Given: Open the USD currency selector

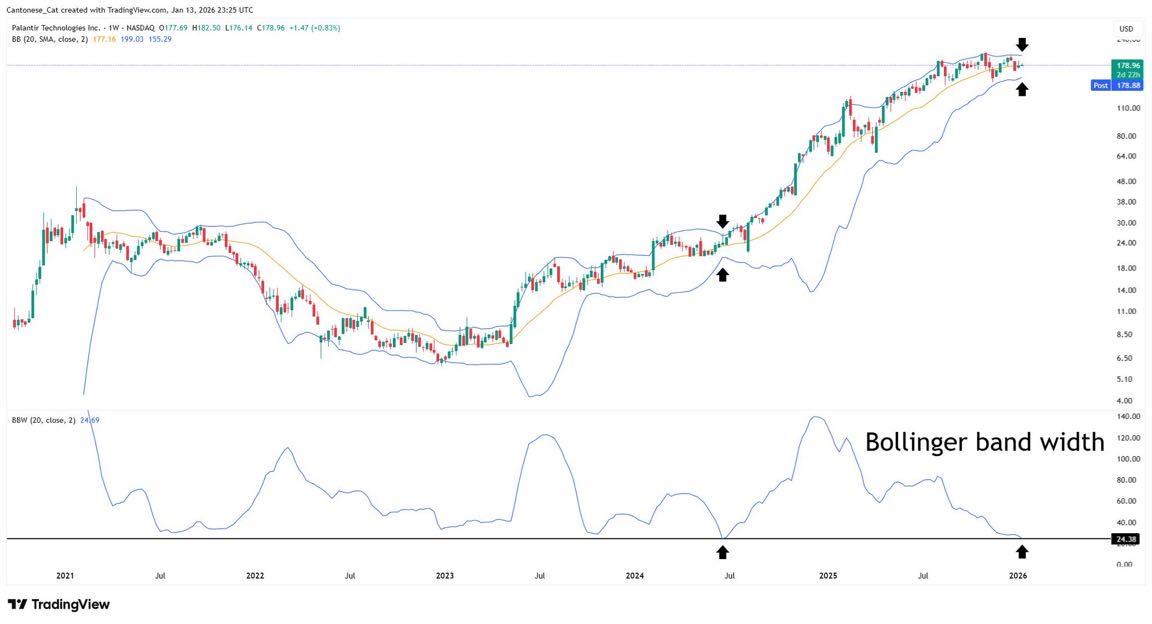Looking at the screenshot, I should coord(1126,28).
